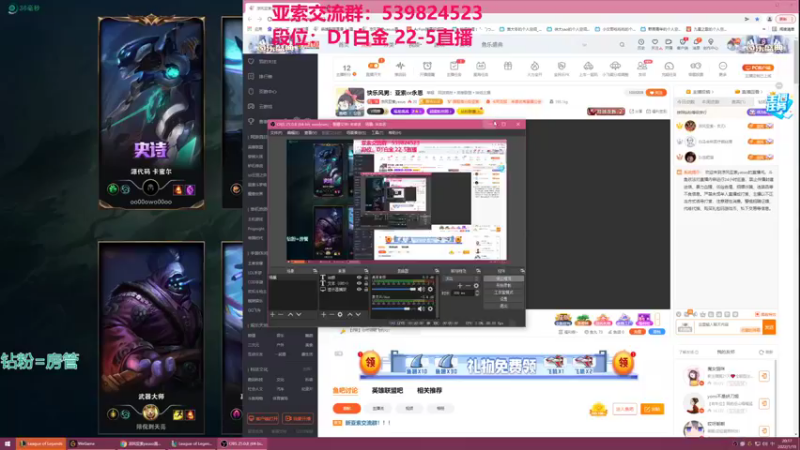Viewport: 800px width, 450px height.
Task: Click the chat message input field
Action: pyautogui.click(x=729, y=327)
